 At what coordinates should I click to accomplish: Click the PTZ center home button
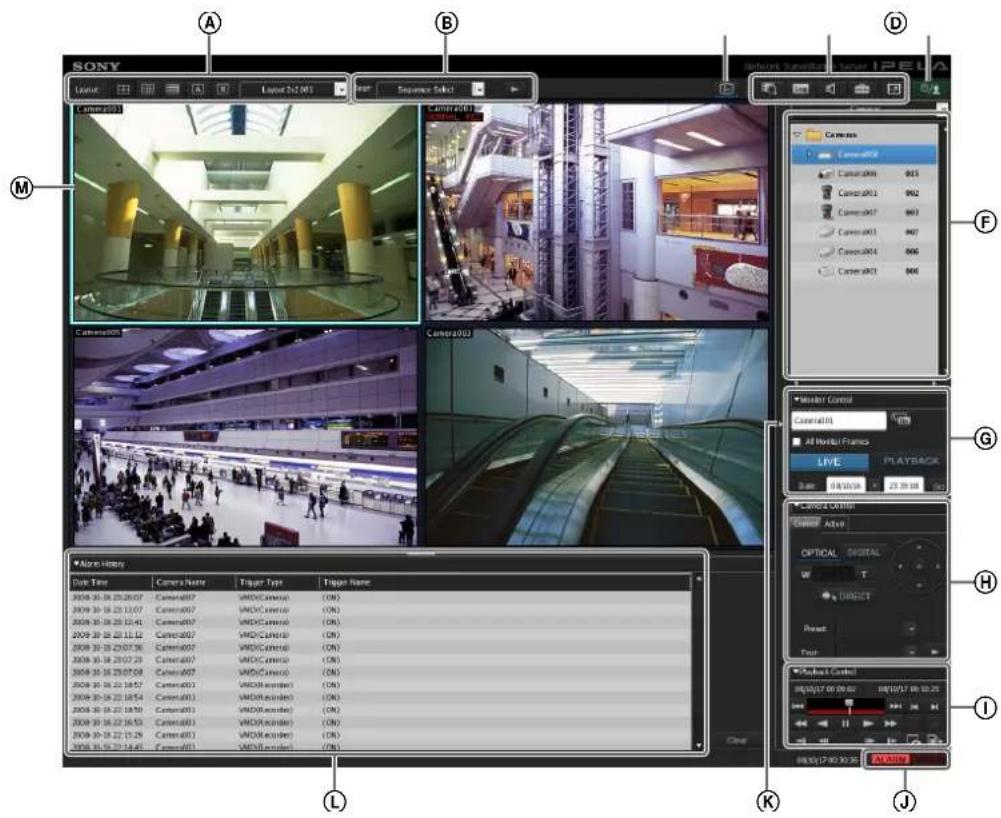coord(919,566)
